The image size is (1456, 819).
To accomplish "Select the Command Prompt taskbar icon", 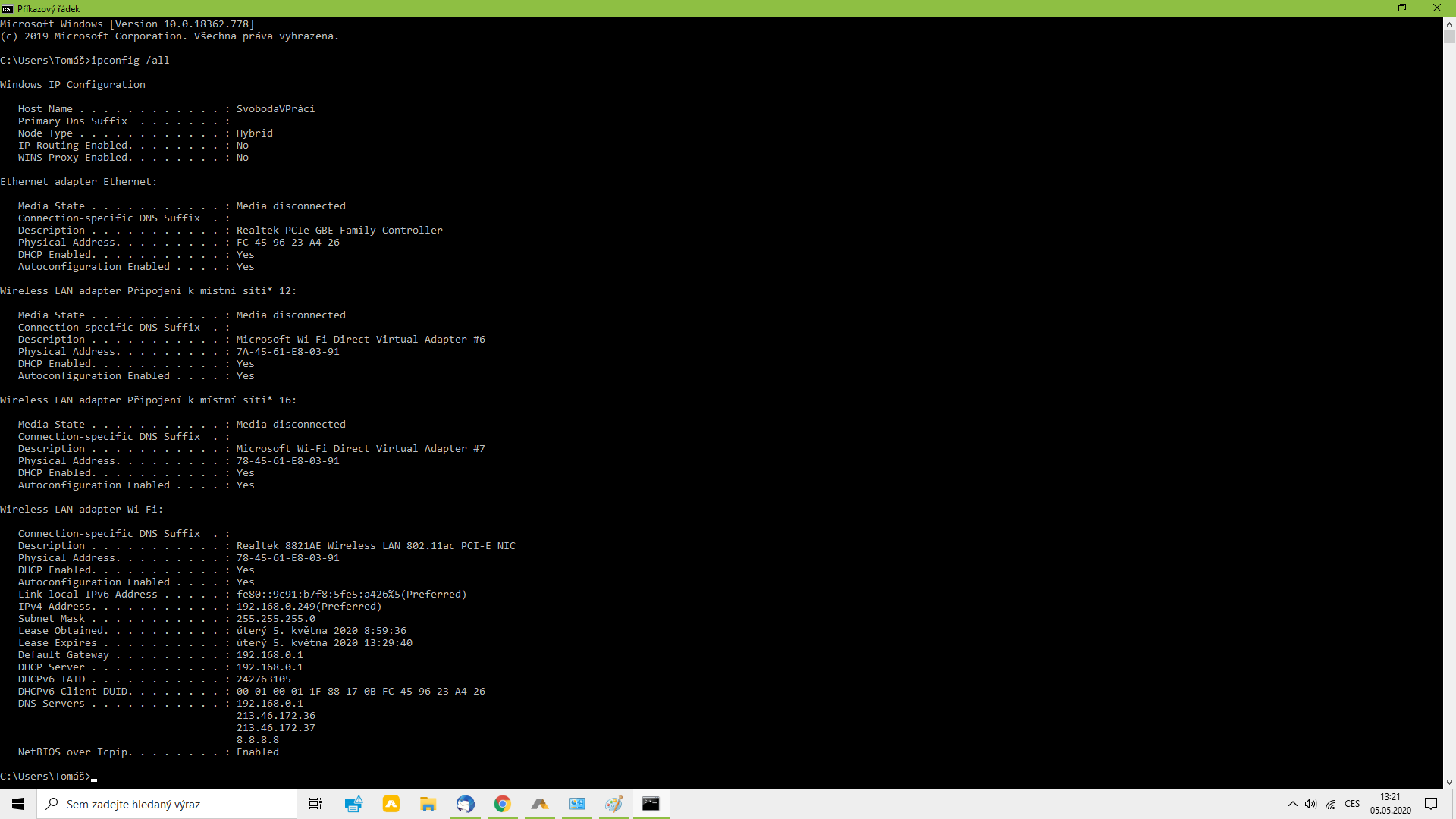I will 651,804.
